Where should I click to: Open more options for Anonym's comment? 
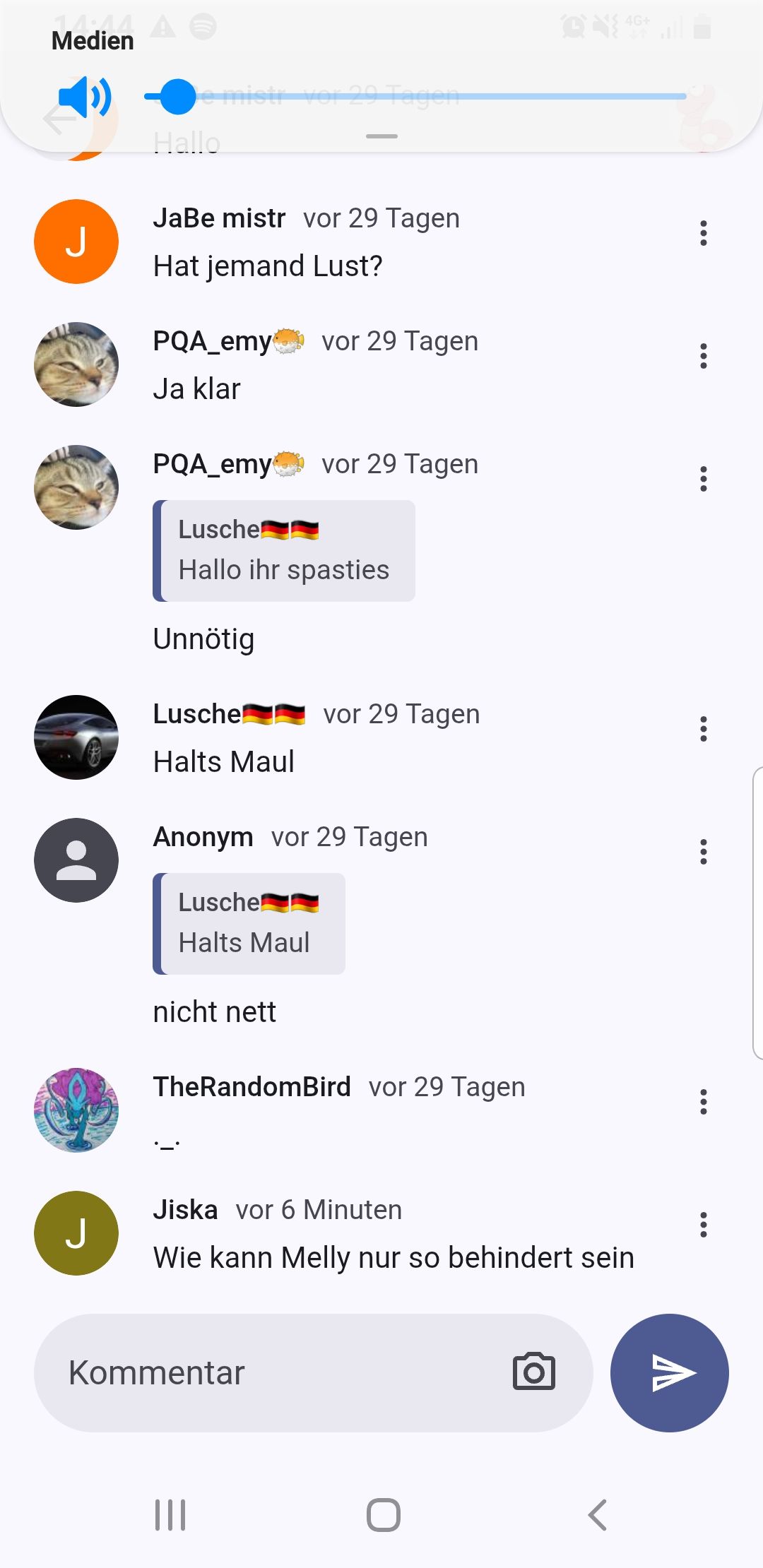[x=703, y=852]
